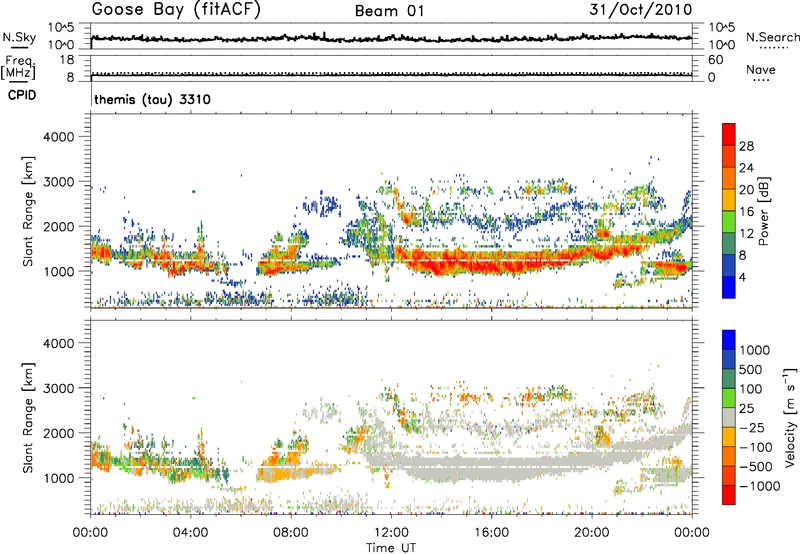Screen dimensions: 800x554
Task: Click the "16:00" time tick label
Action: 491,533
